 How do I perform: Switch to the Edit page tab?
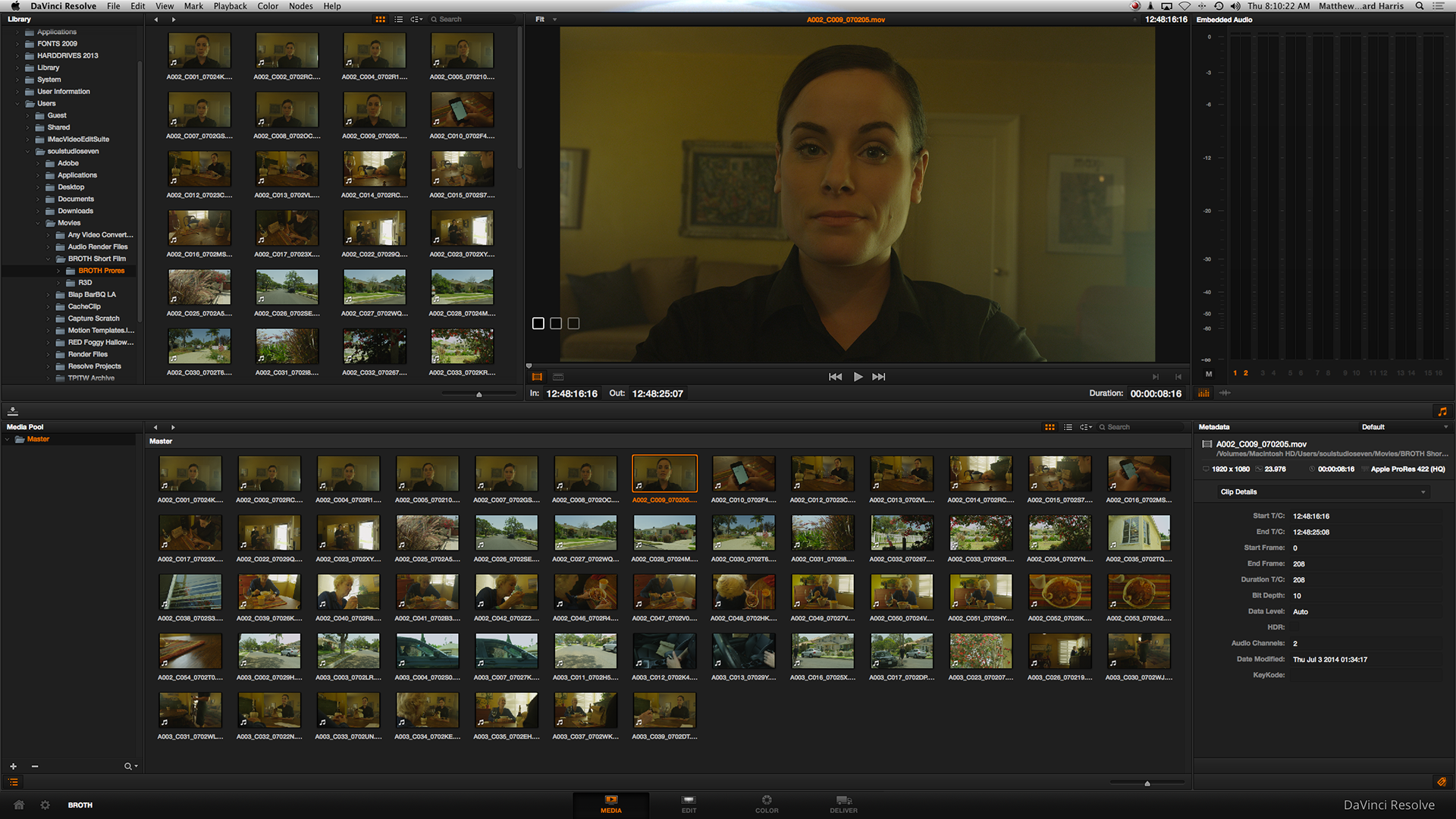[689, 804]
